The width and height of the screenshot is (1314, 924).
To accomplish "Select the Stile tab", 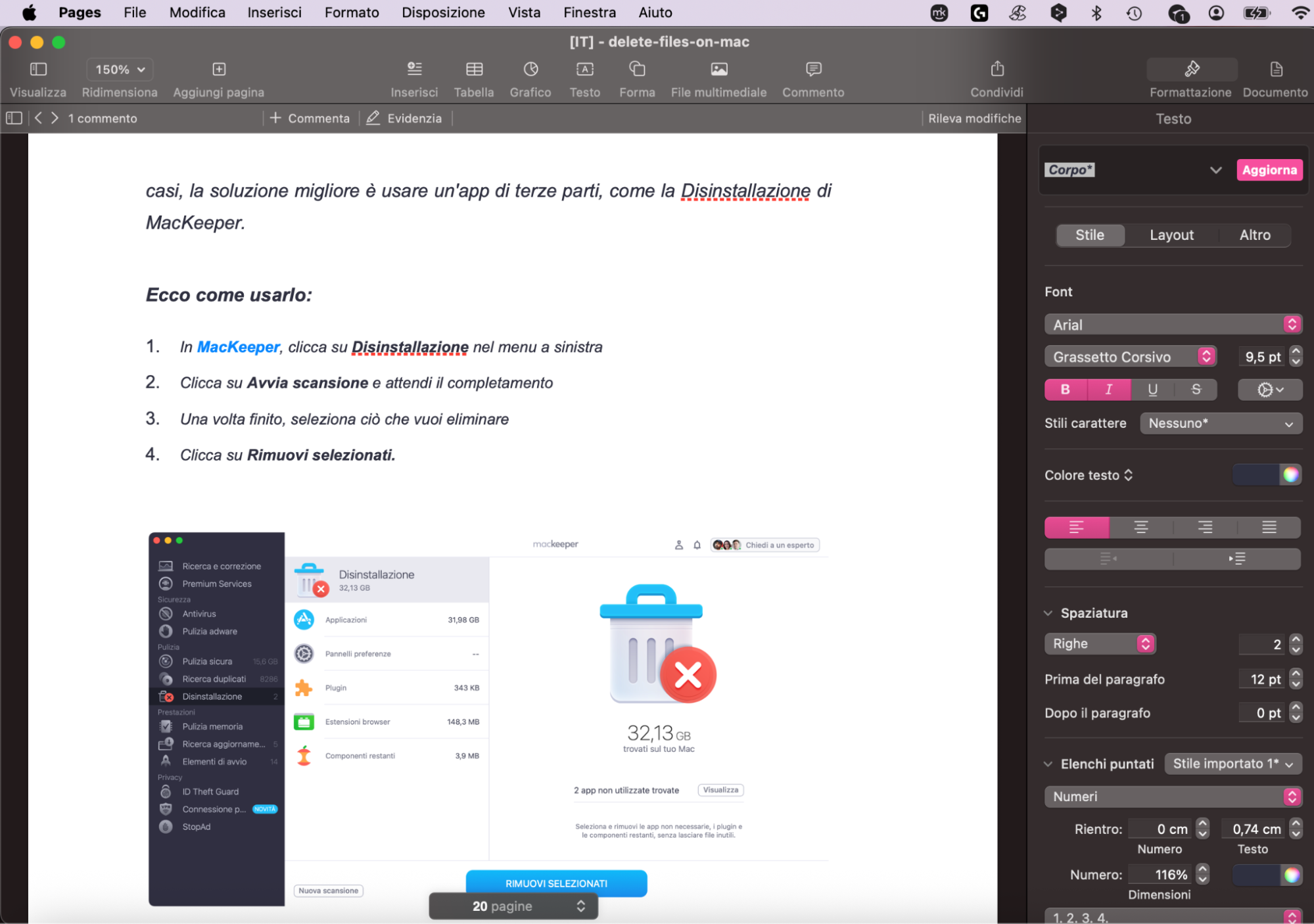I will click(x=1090, y=235).
